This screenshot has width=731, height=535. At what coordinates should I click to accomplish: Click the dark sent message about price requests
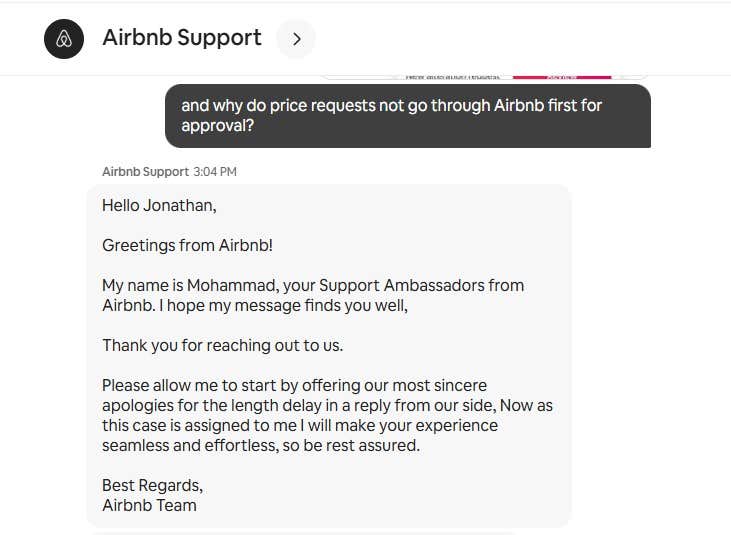pos(408,115)
